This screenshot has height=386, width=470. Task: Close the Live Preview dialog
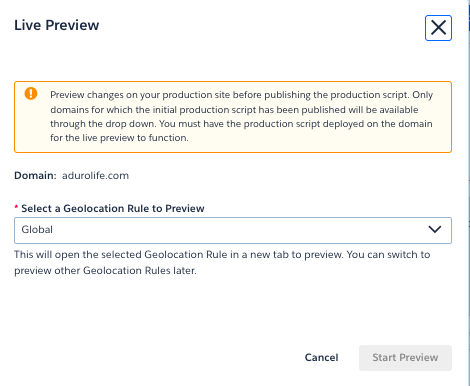click(x=438, y=28)
